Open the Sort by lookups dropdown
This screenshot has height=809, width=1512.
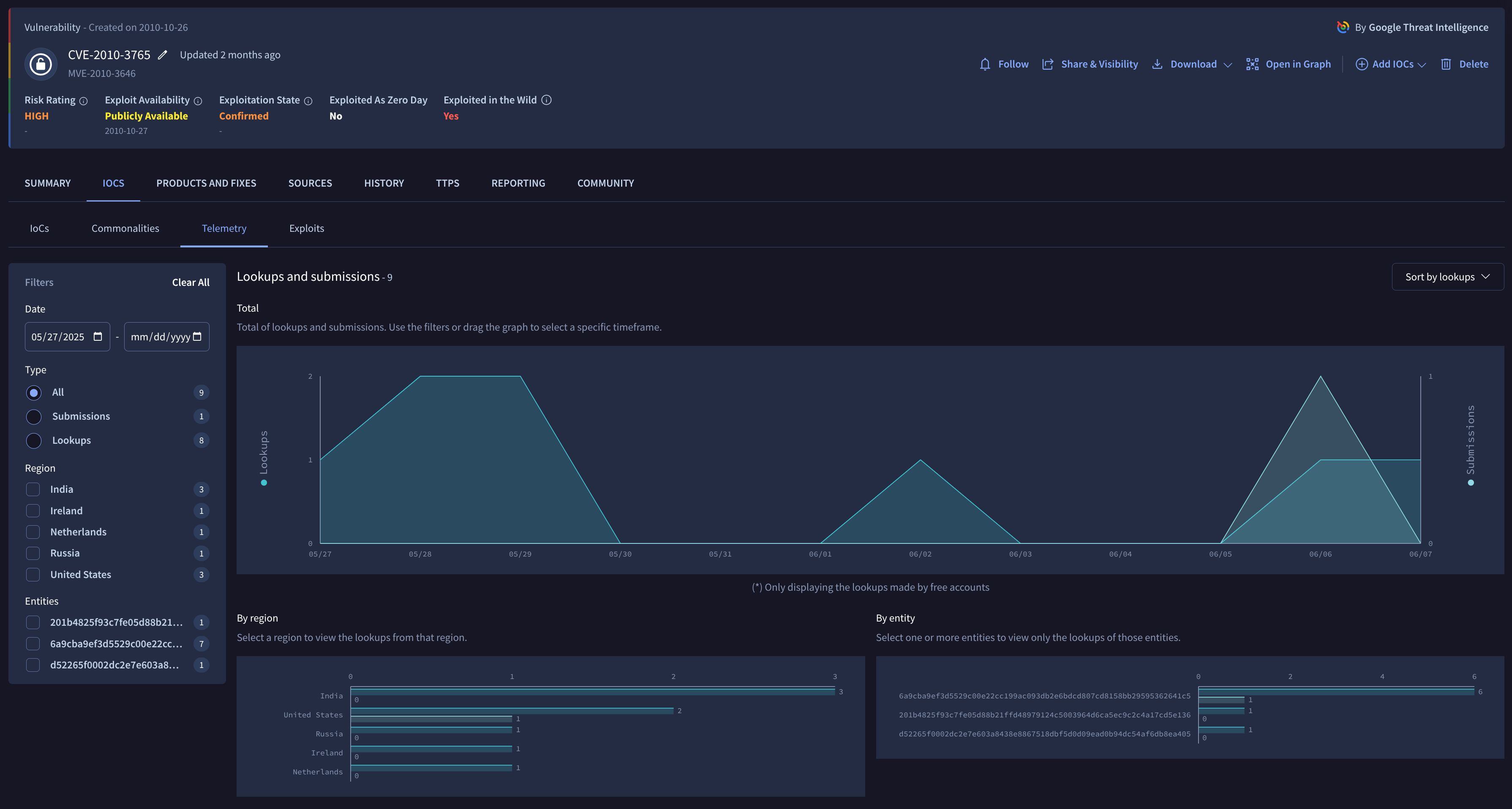1447,277
